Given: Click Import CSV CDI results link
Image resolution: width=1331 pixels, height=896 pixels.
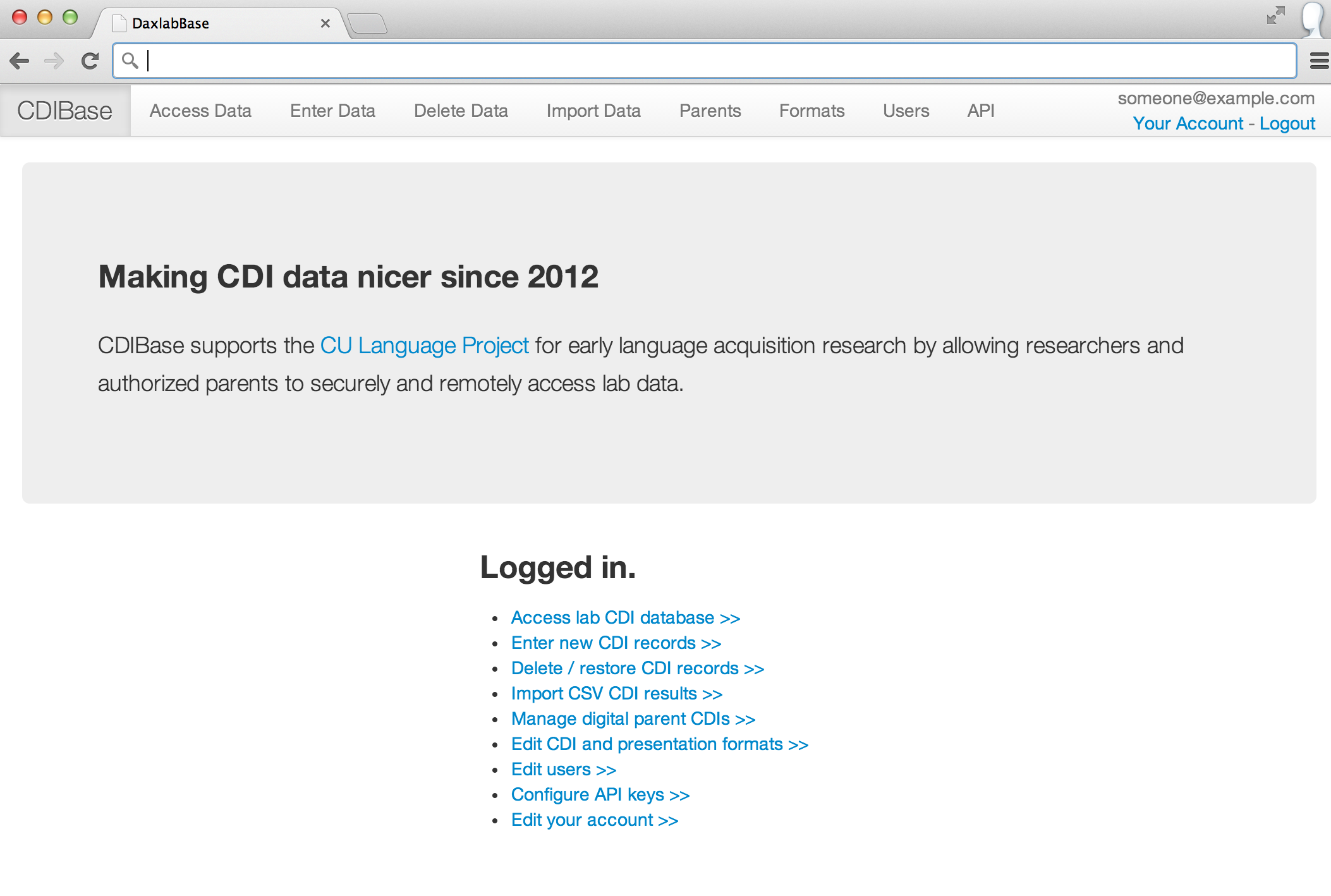Looking at the screenshot, I should point(617,693).
